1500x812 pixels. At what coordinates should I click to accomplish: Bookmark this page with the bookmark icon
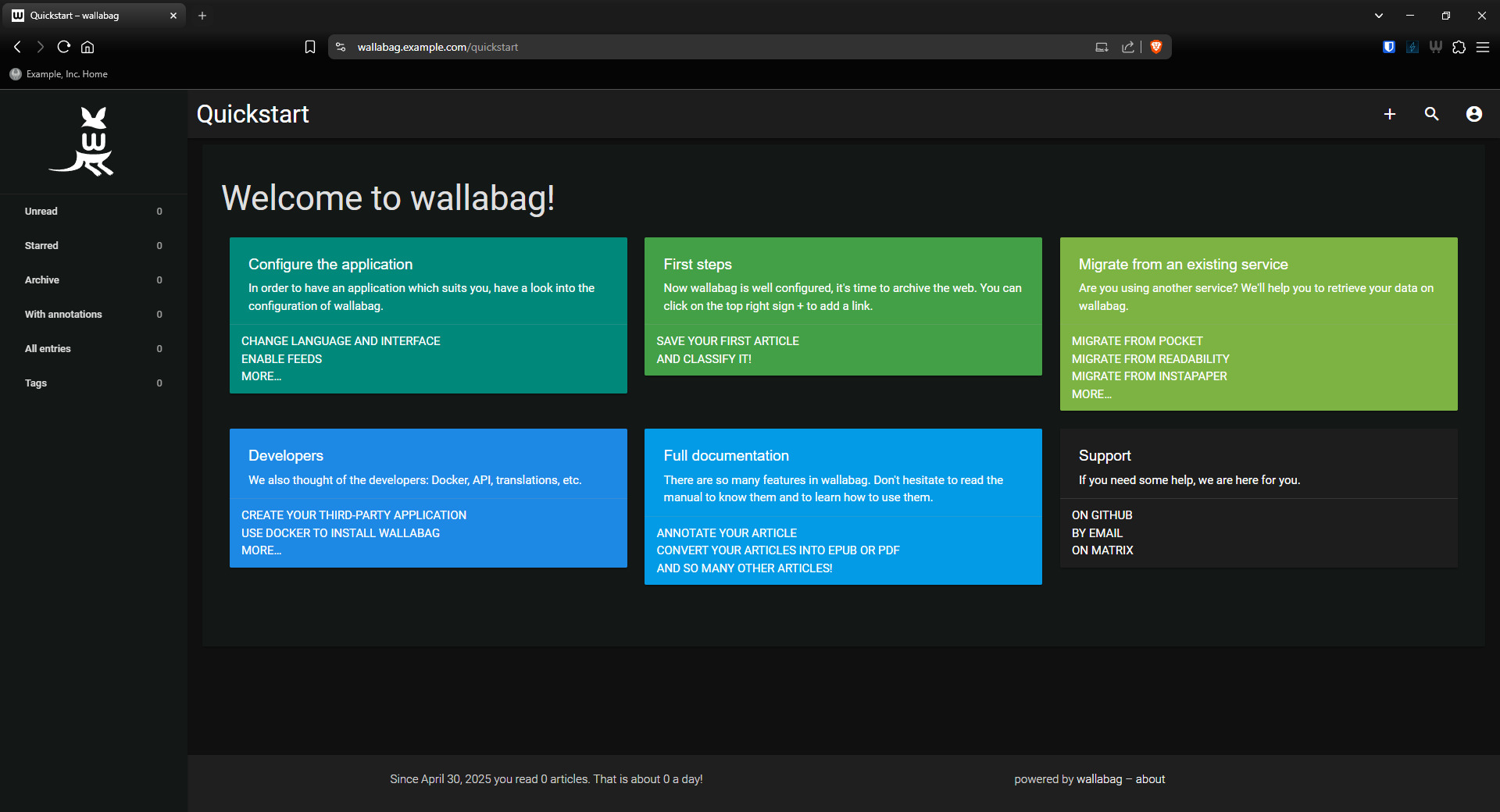(x=310, y=47)
